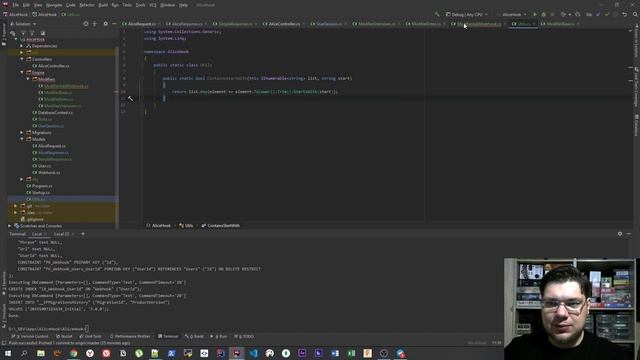The width and height of the screenshot is (640, 360).
Task: Open terminal panel gear settings
Action: pyautogui.click(x=620, y=234)
